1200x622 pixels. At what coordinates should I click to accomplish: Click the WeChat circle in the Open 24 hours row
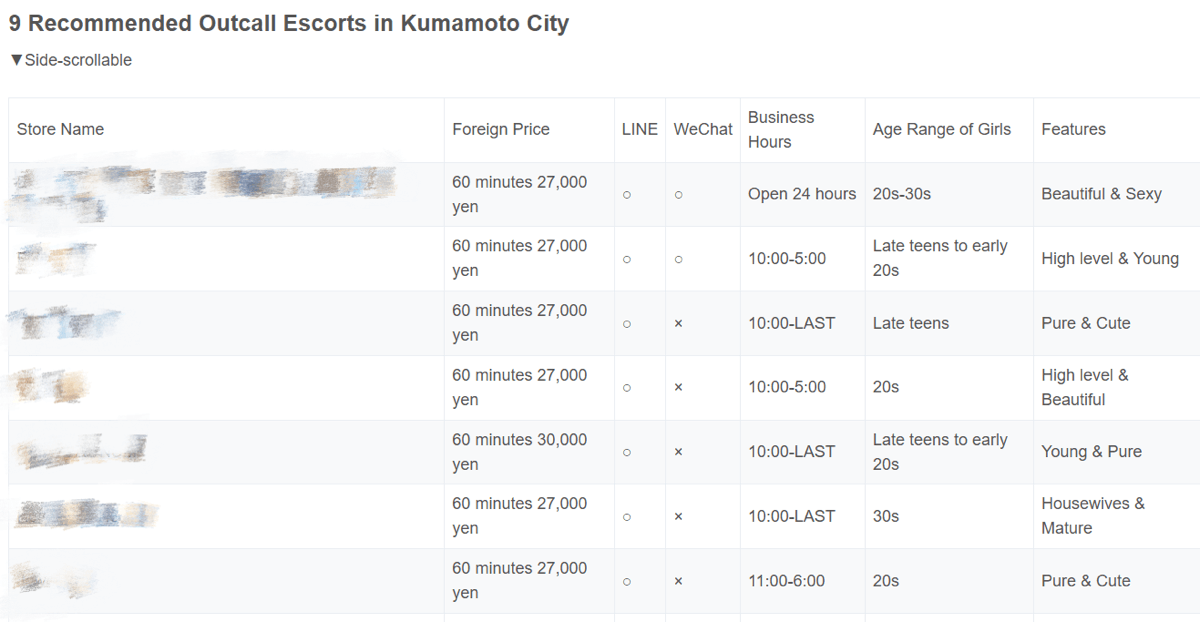pos(678,195)
